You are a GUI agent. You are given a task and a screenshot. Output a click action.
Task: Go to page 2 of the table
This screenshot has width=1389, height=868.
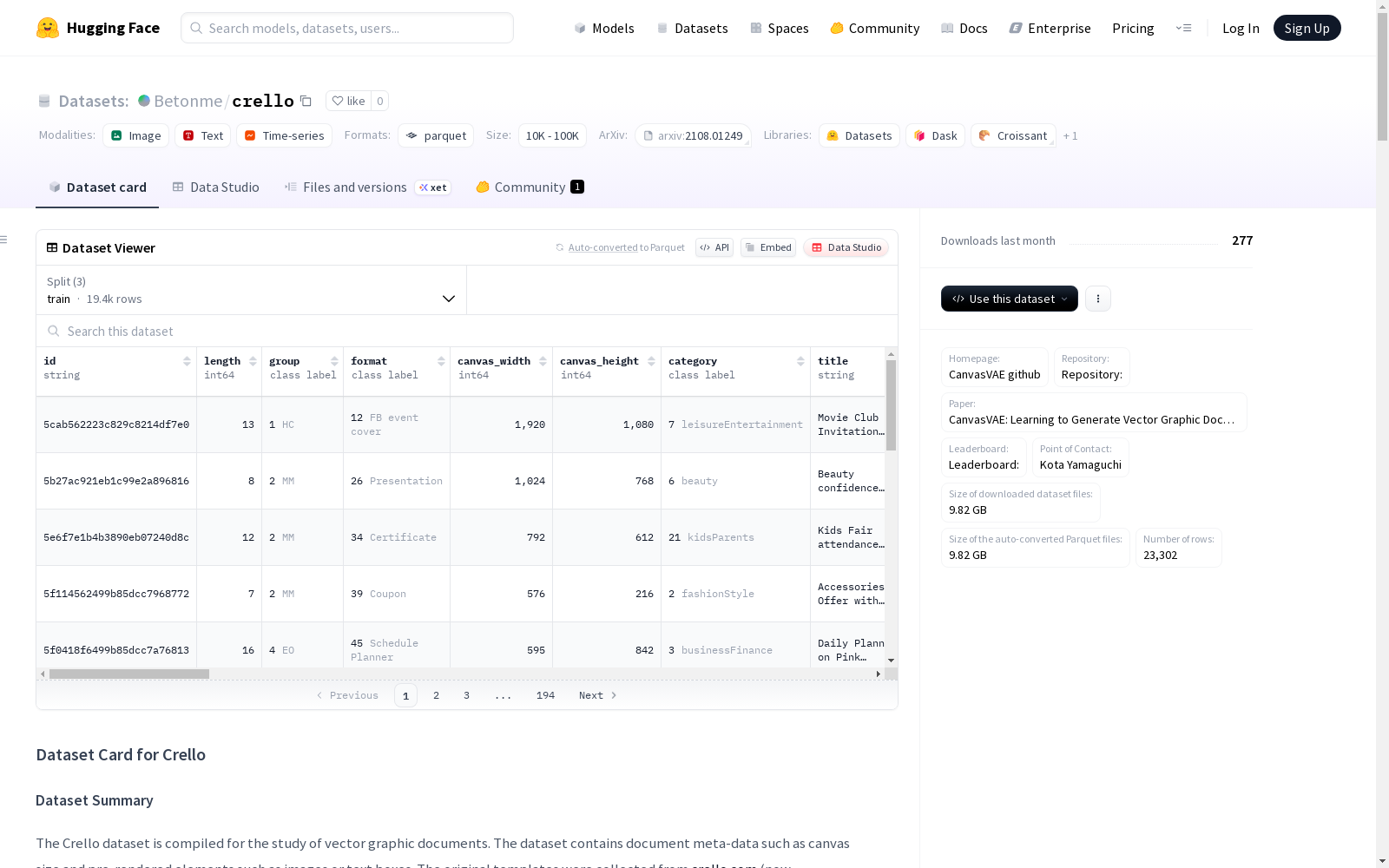(436, 695)
